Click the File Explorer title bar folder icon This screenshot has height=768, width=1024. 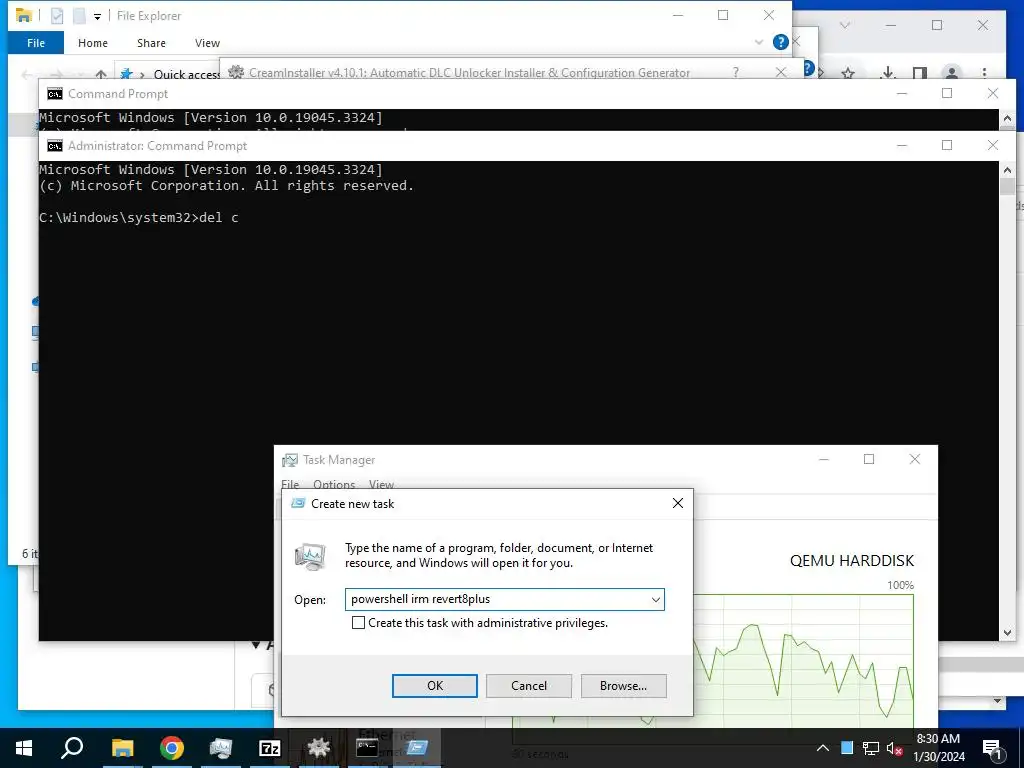(24, 16)
